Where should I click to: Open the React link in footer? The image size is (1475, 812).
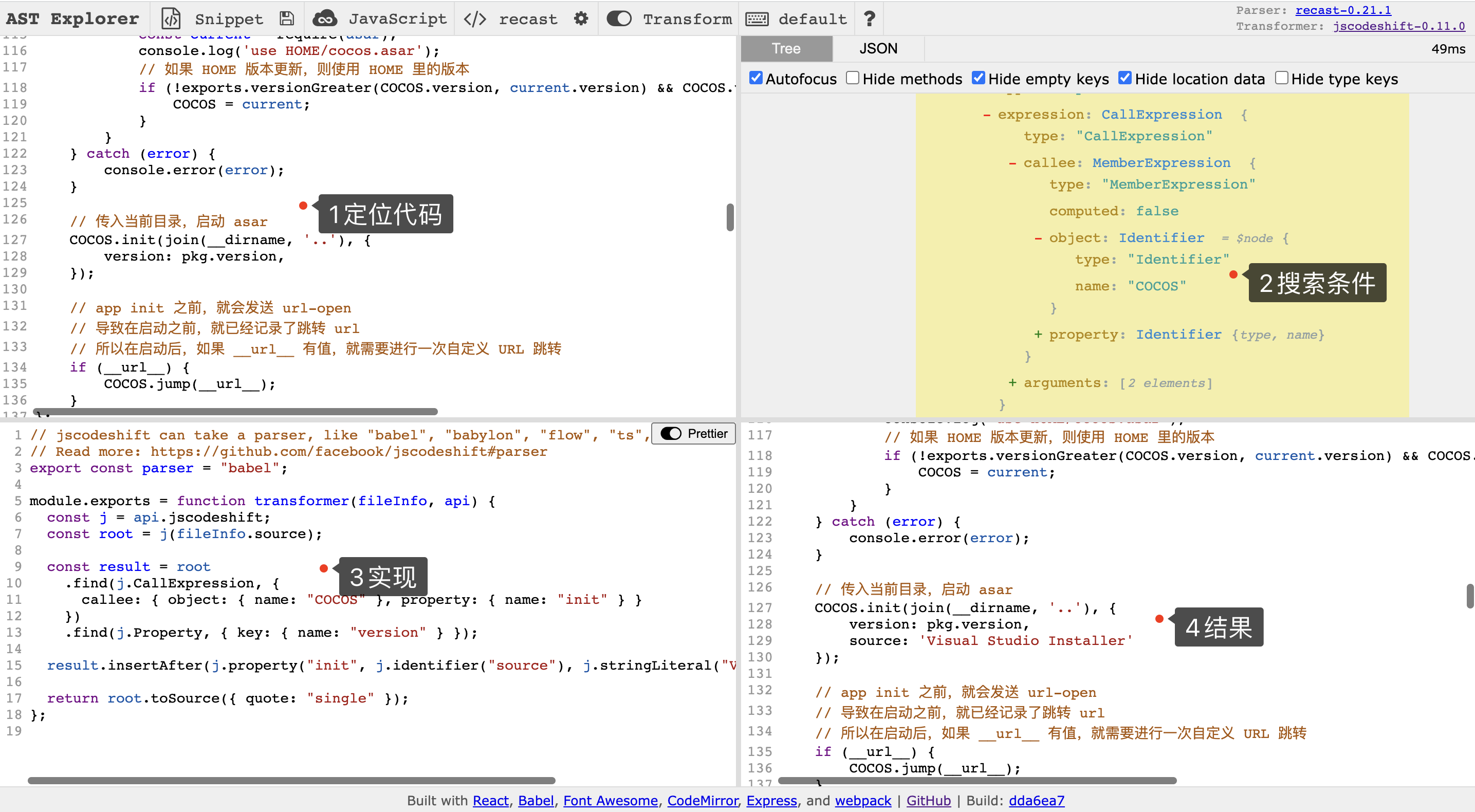(491, 801)
